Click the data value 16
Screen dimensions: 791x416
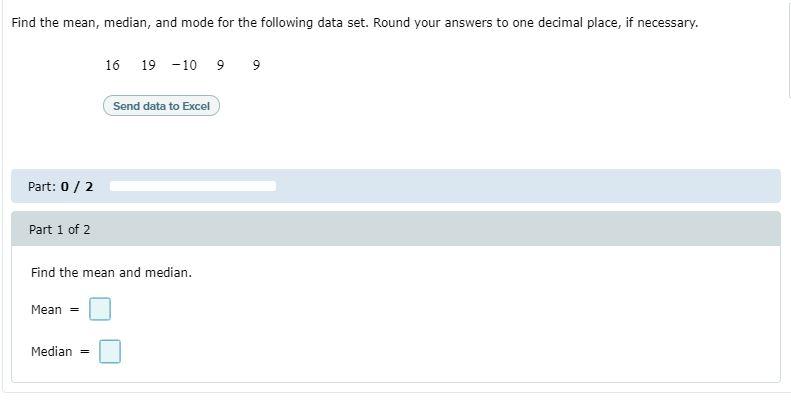(112, 65)
